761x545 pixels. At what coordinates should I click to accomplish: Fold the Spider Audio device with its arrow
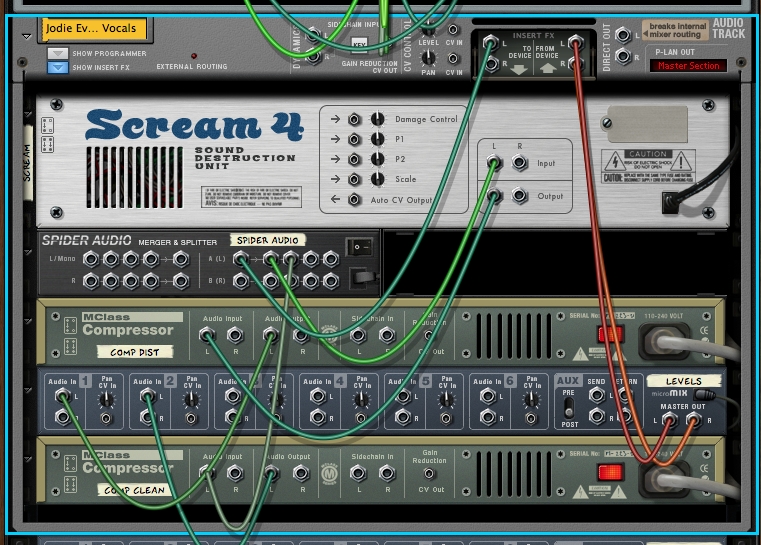(x=28, y=252)
